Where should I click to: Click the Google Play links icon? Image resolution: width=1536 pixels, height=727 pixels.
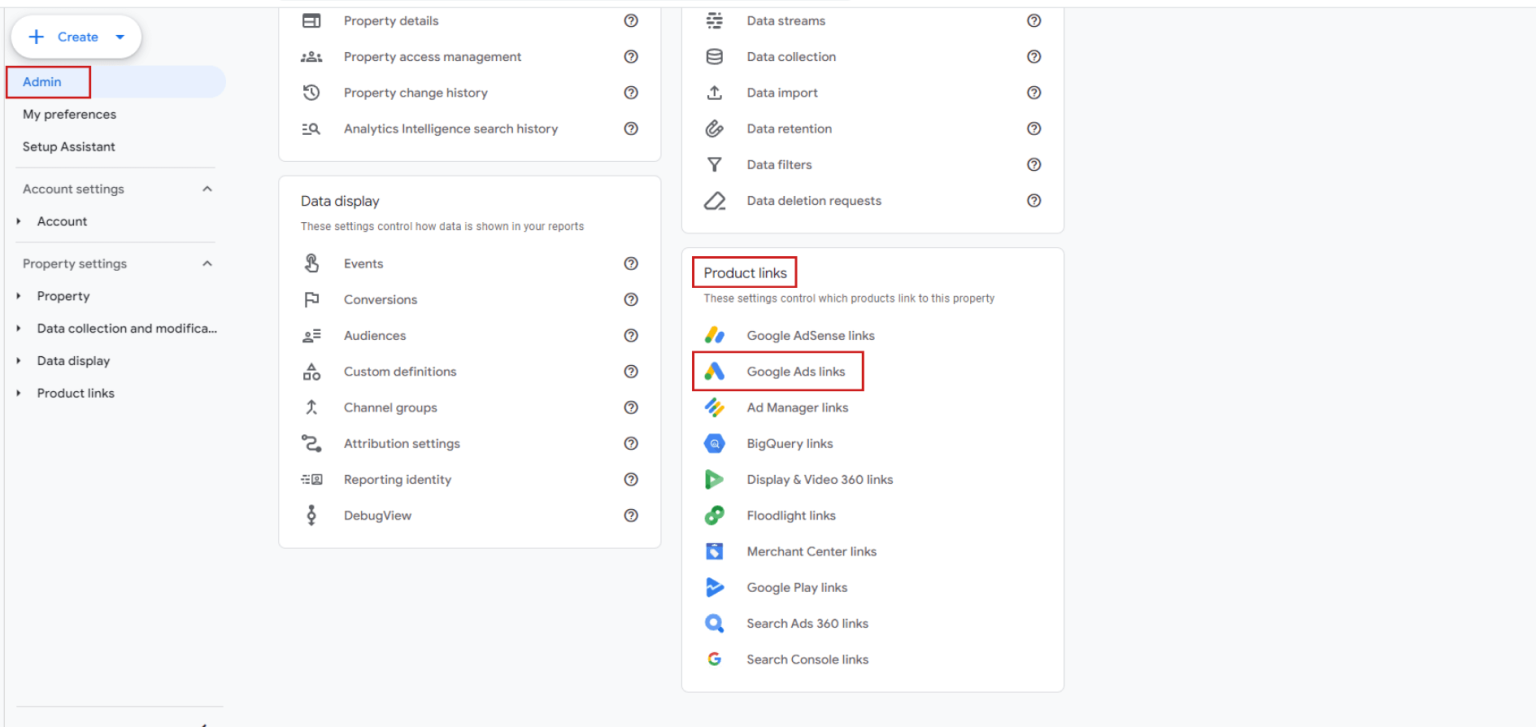(714, 587)
